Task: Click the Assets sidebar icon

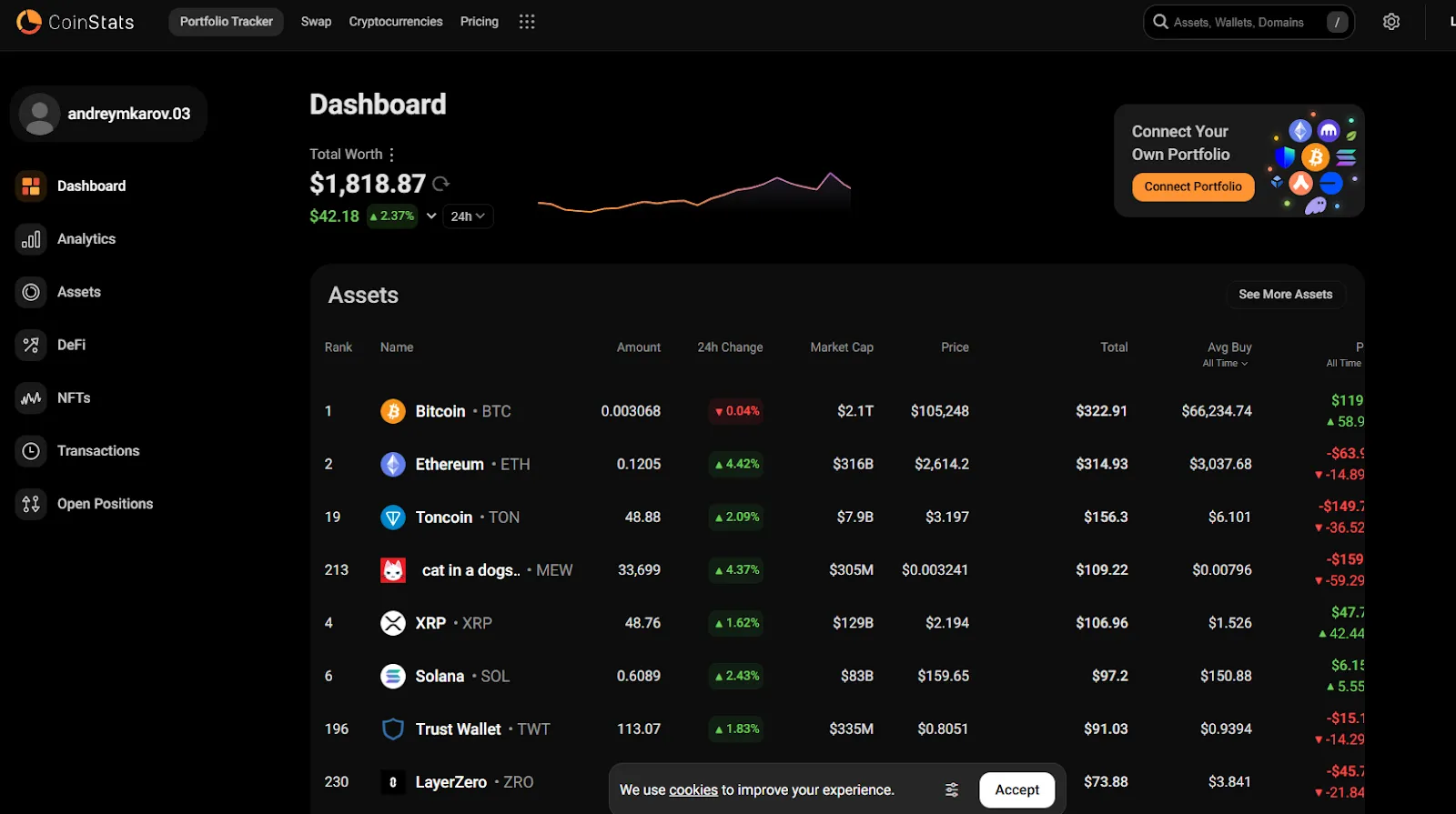Action: [x=31, y=292]
